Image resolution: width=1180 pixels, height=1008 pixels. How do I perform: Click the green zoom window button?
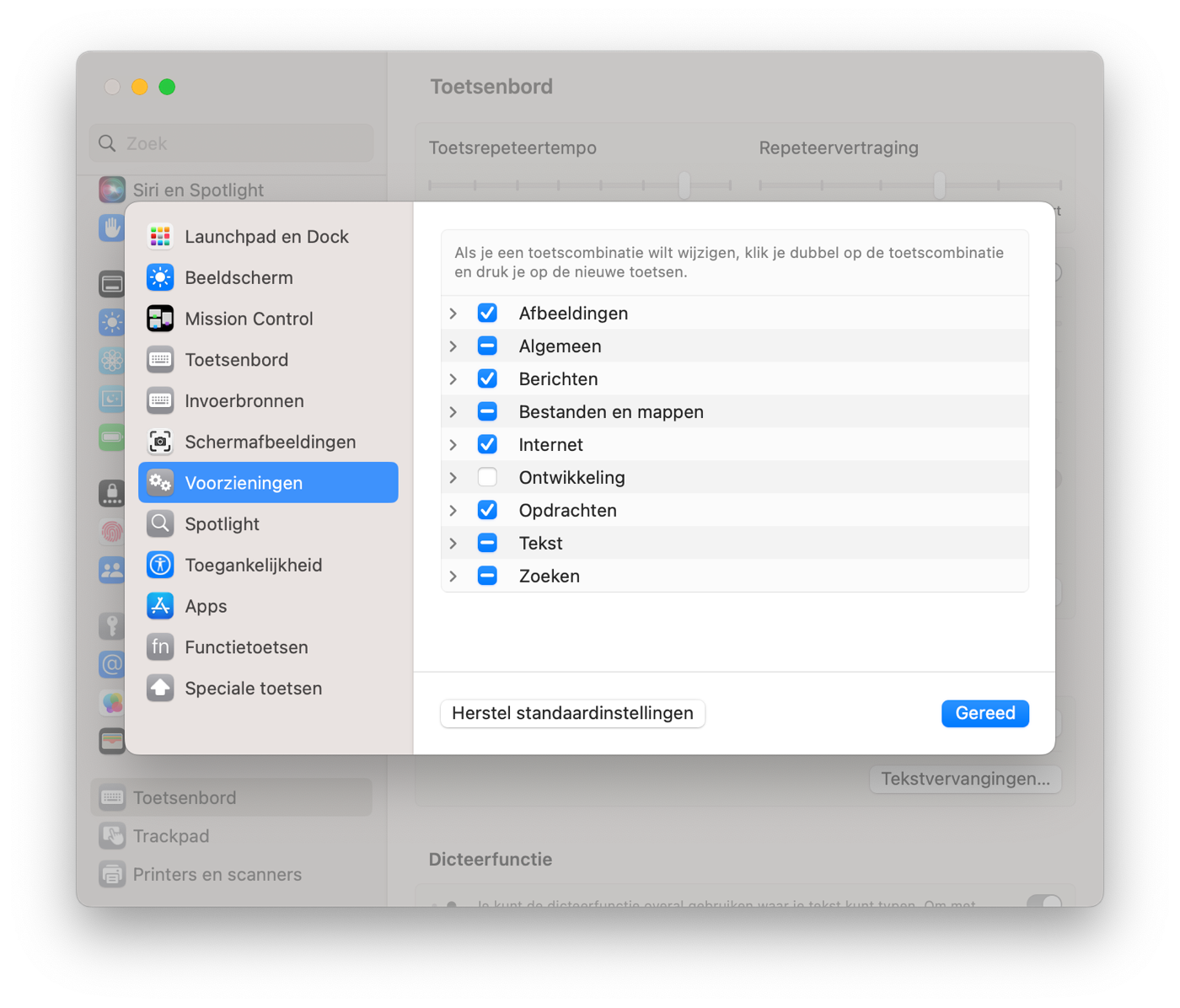point(167,87)
